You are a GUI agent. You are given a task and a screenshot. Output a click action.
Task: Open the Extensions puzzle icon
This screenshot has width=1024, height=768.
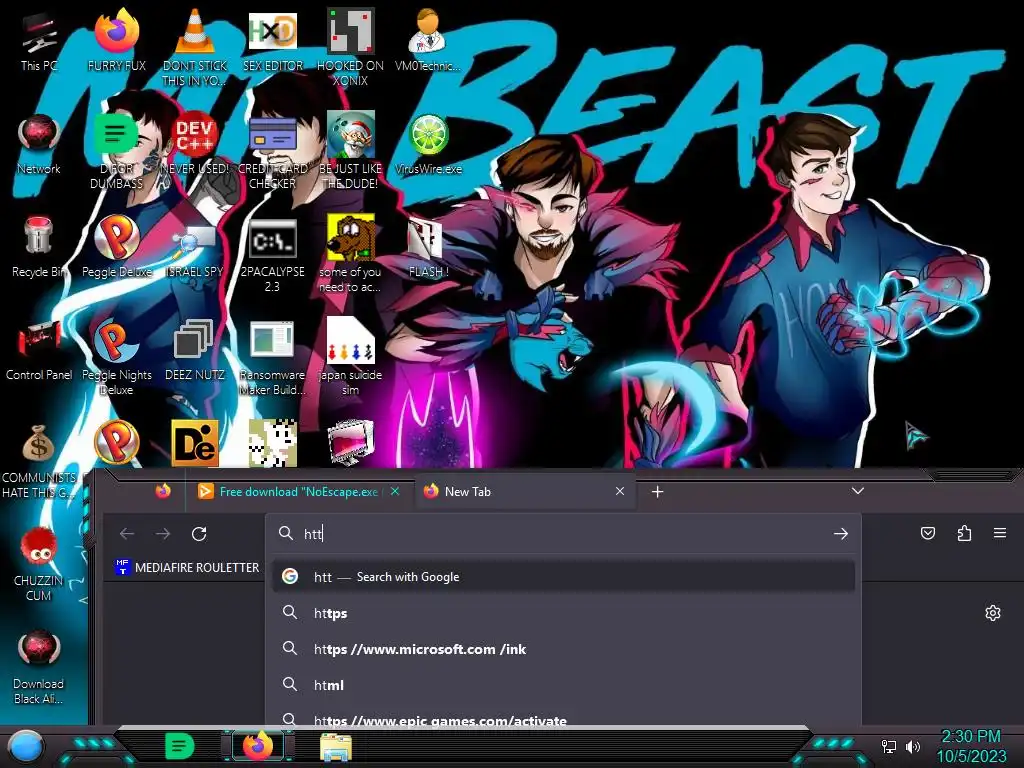click(x=964, y=534)
